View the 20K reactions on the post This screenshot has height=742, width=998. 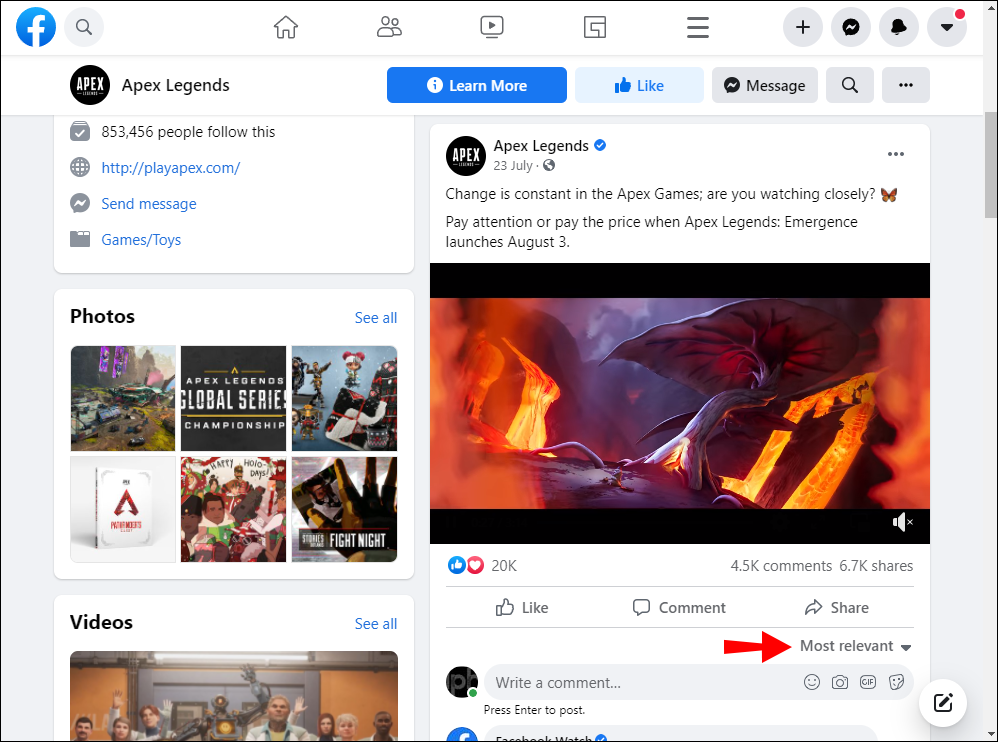tap(503, 566)
